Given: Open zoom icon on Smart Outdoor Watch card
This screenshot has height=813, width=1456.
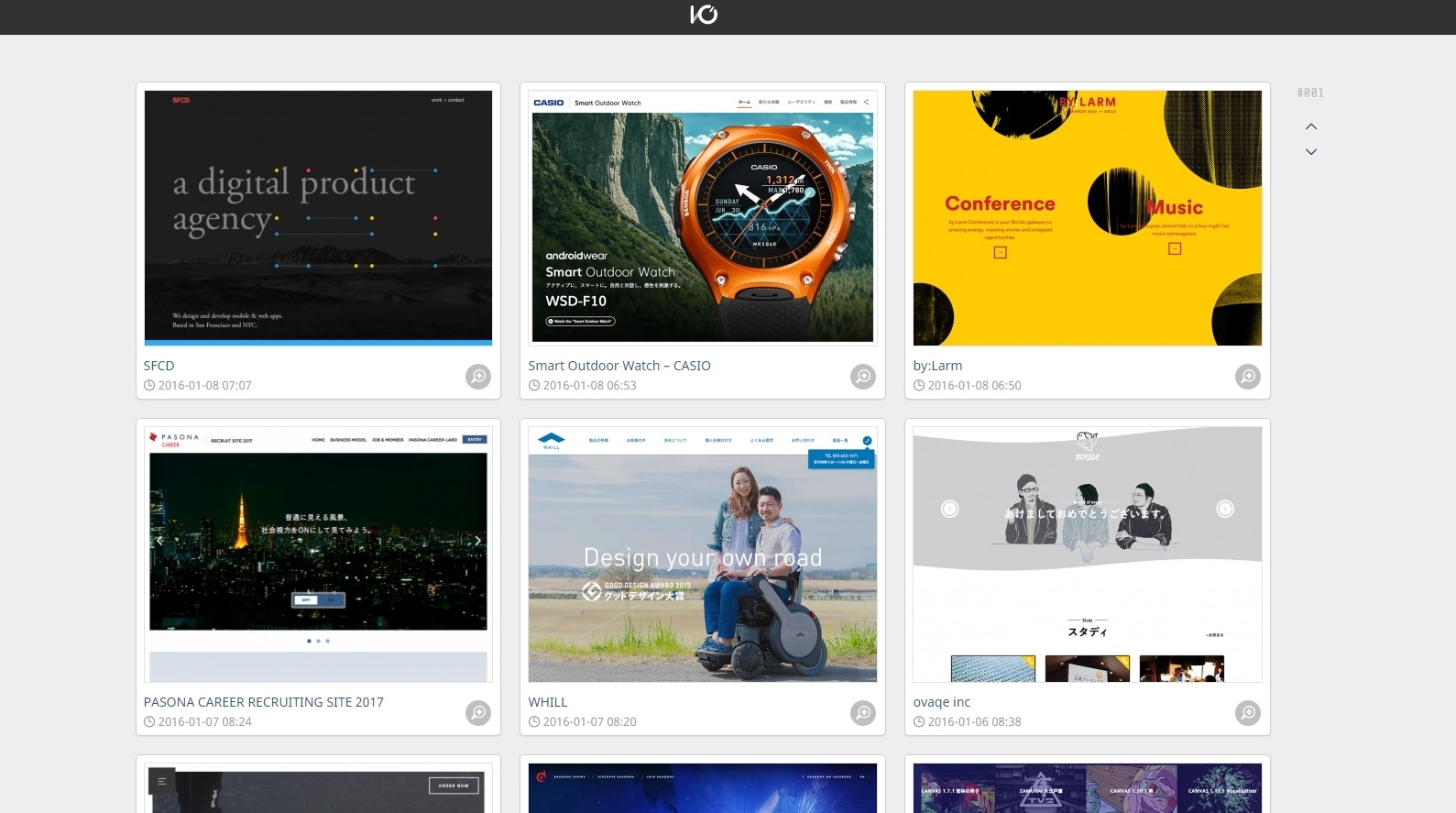Looking at the screenshot, I should [x=863, y=377].
